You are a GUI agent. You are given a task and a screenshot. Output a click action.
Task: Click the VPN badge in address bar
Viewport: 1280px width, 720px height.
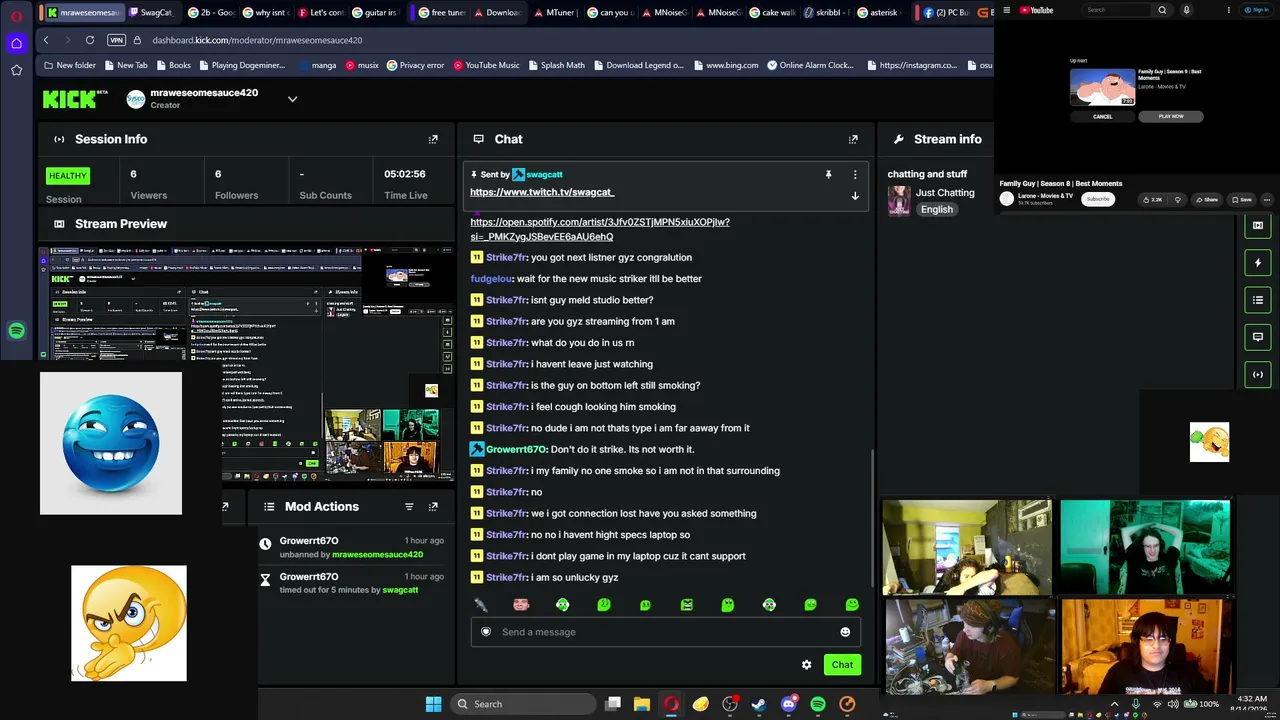pos(117,40)
